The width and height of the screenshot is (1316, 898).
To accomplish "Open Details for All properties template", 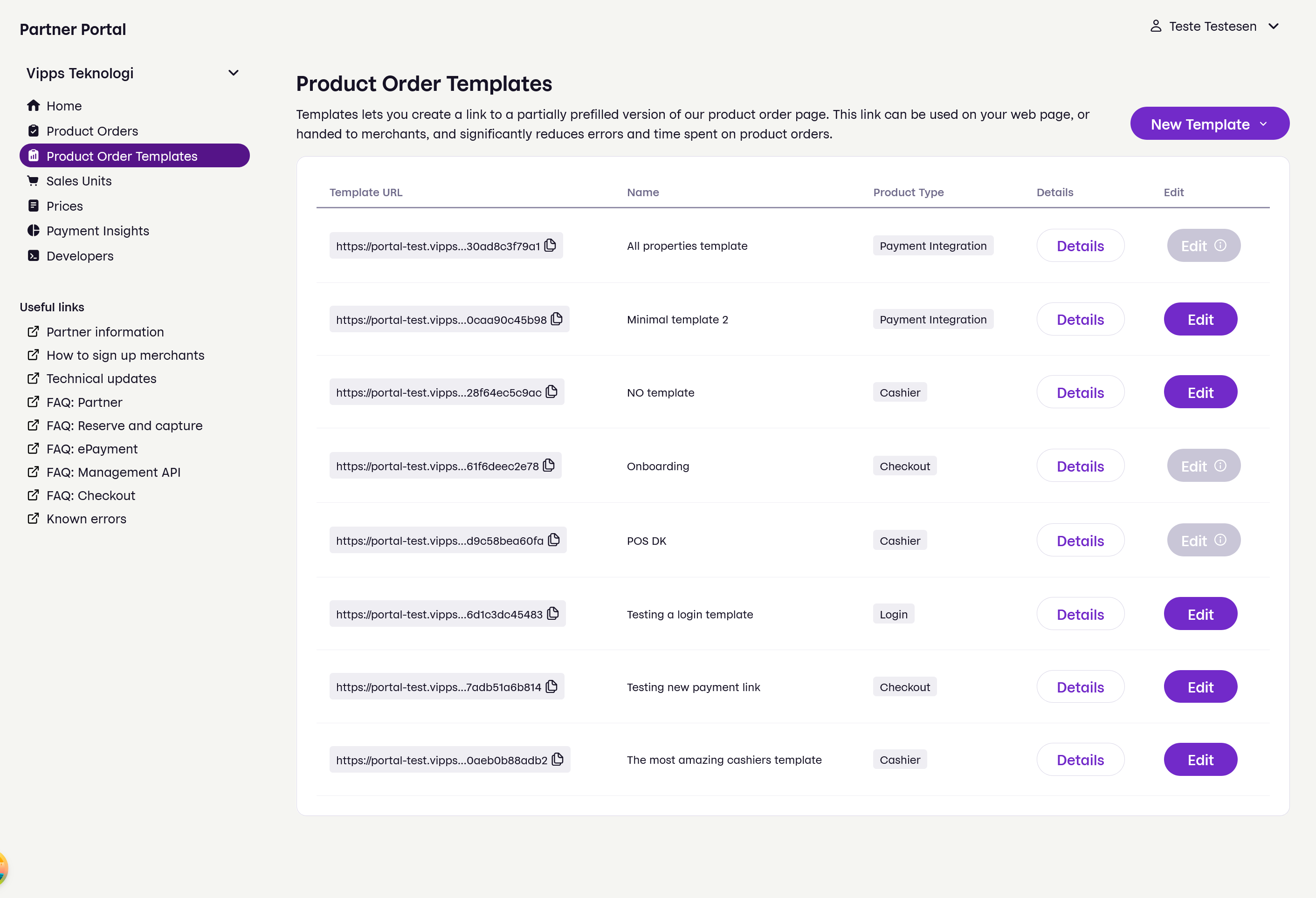I will [x=1080, y=246].
